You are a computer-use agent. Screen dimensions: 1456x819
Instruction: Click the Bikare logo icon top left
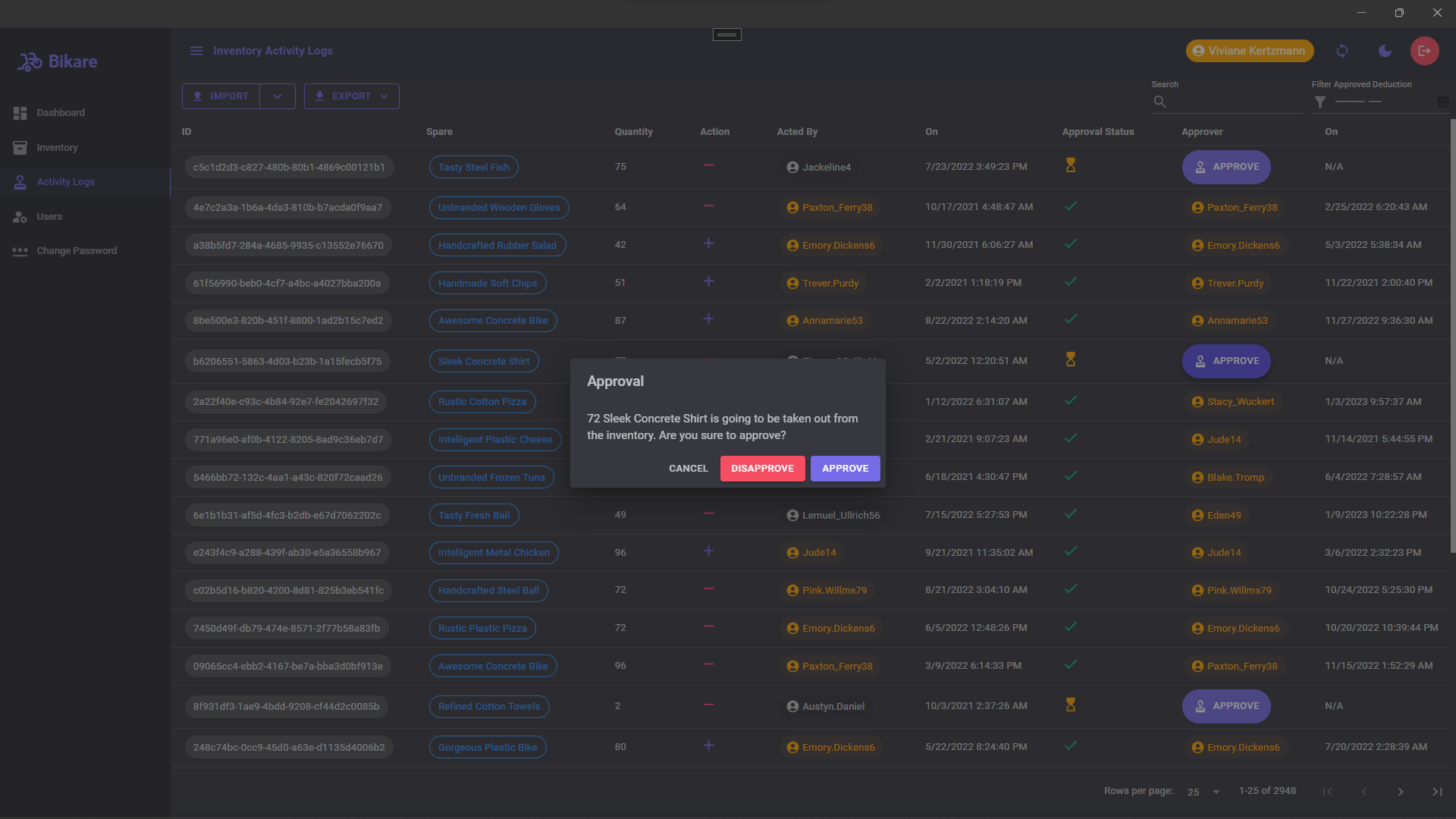click(30, 61)
